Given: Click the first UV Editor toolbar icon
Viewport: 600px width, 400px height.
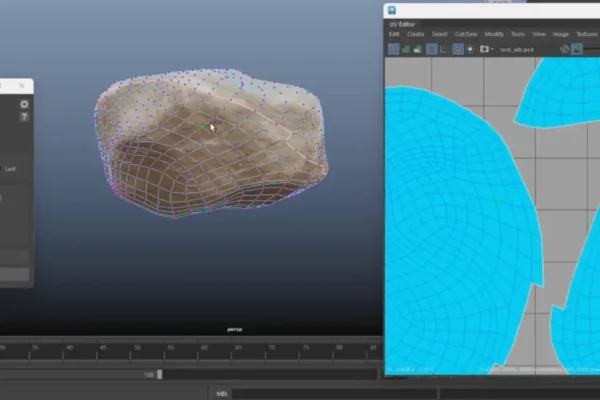Looking at the screenshot, I should [x=393, y=48].
